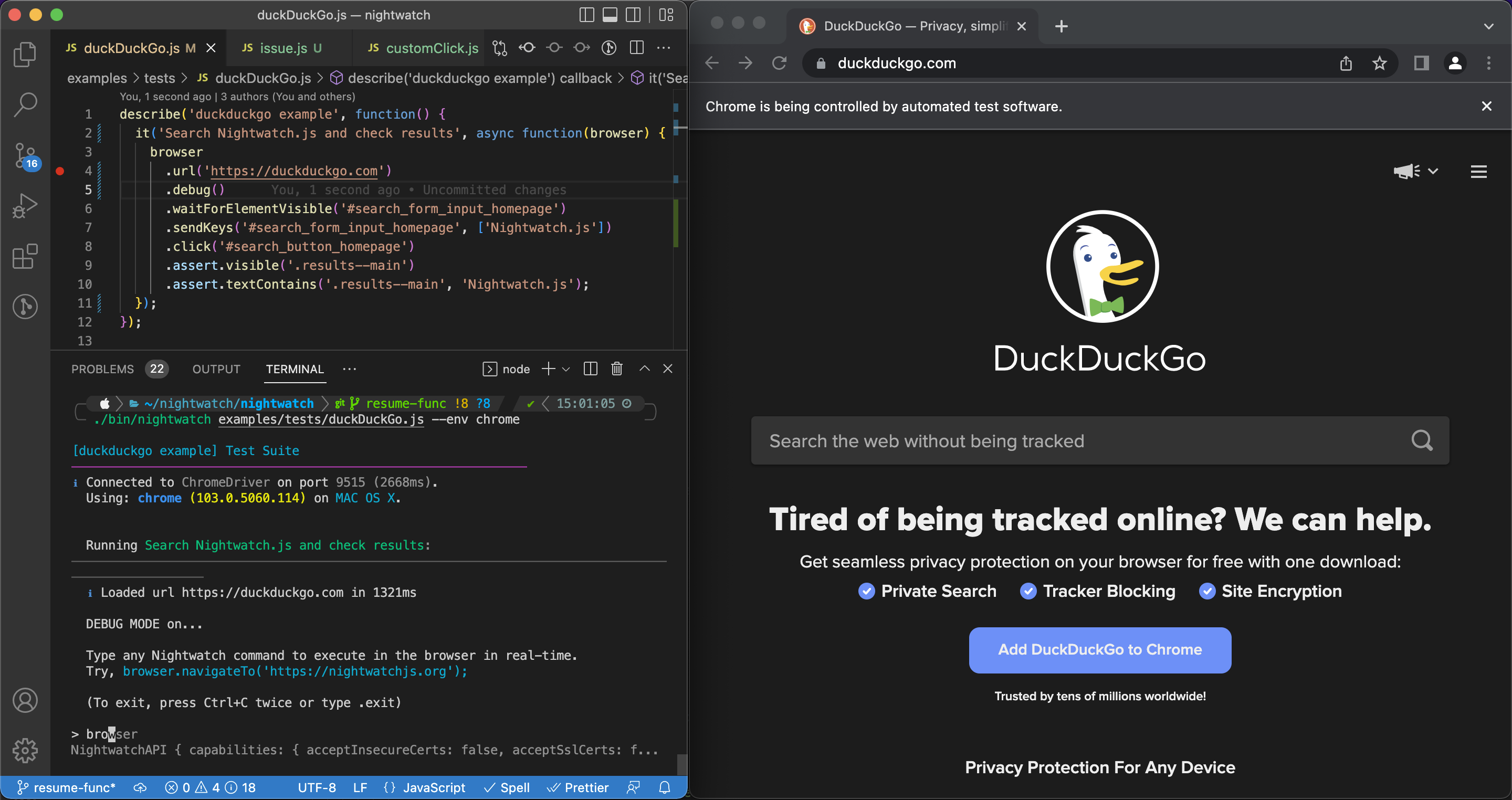Toggle secondary side bar layout icon
Image resolution: width=1512 pixels, height=800 pixels.
[633, 15]
